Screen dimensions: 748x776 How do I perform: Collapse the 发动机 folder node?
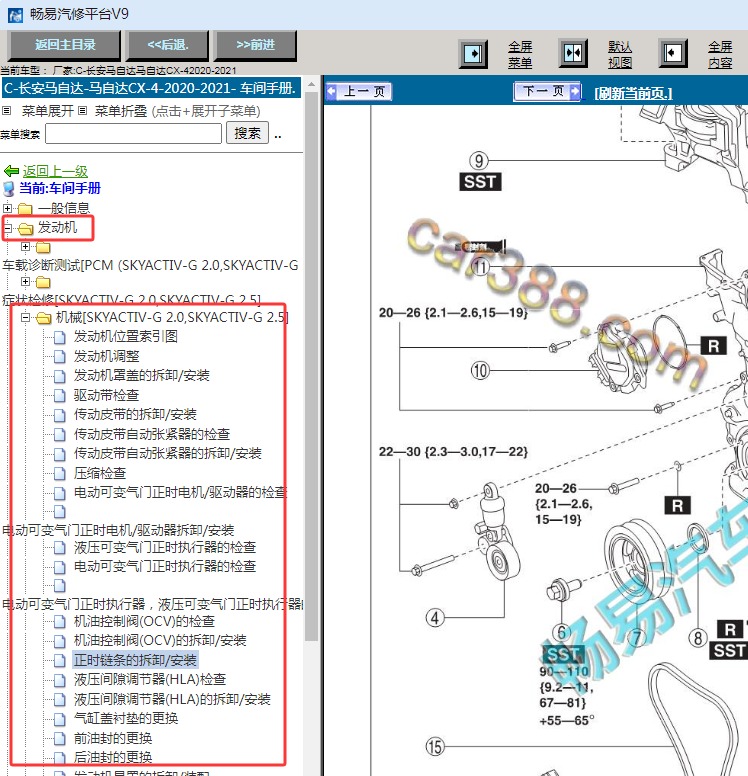[7, 228]
